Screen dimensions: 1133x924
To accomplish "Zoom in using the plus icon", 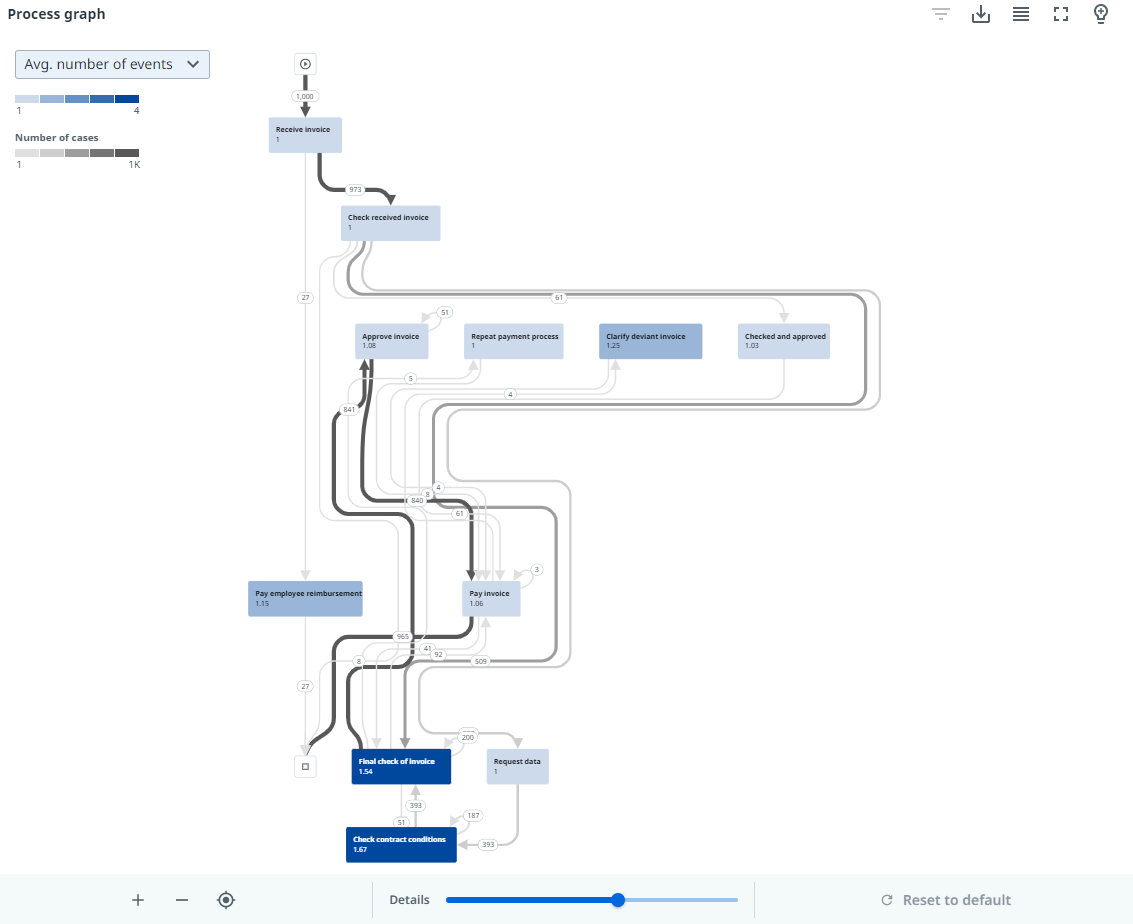I will (x=137, y=899).
